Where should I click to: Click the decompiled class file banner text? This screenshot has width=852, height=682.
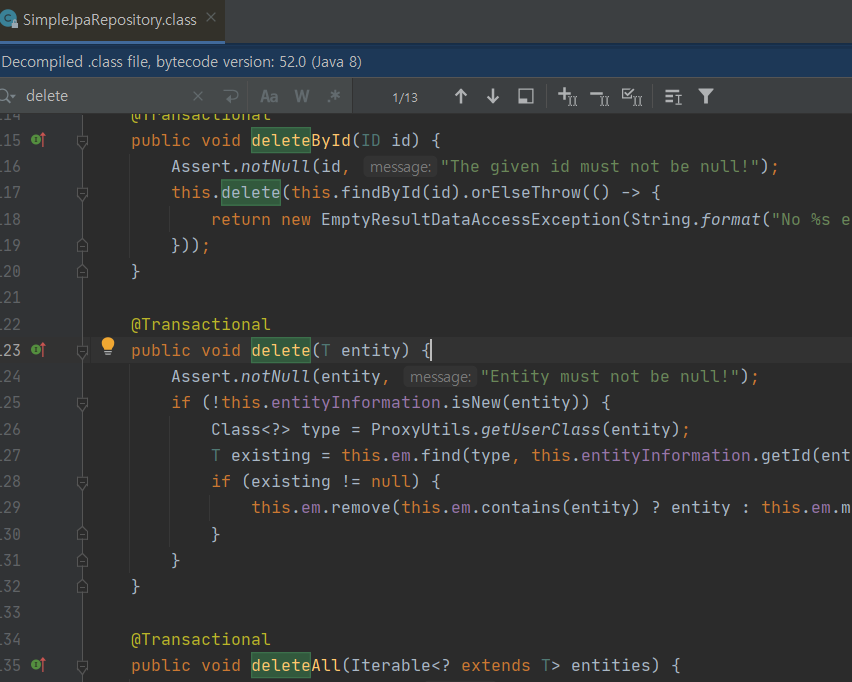point(181,62)
